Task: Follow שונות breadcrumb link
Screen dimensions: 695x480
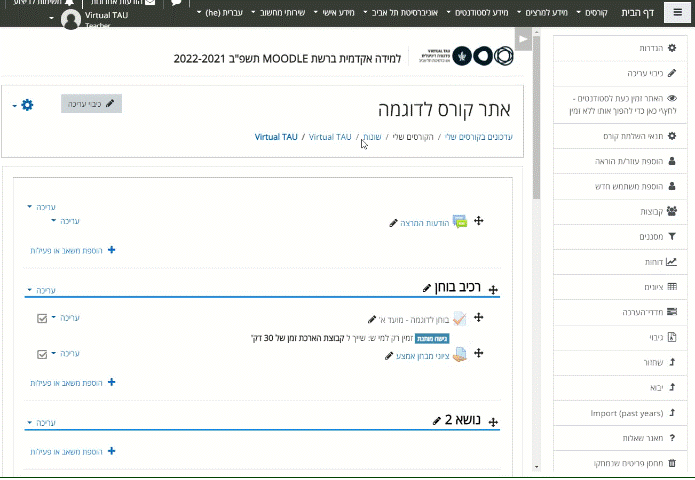Action: 372,137
